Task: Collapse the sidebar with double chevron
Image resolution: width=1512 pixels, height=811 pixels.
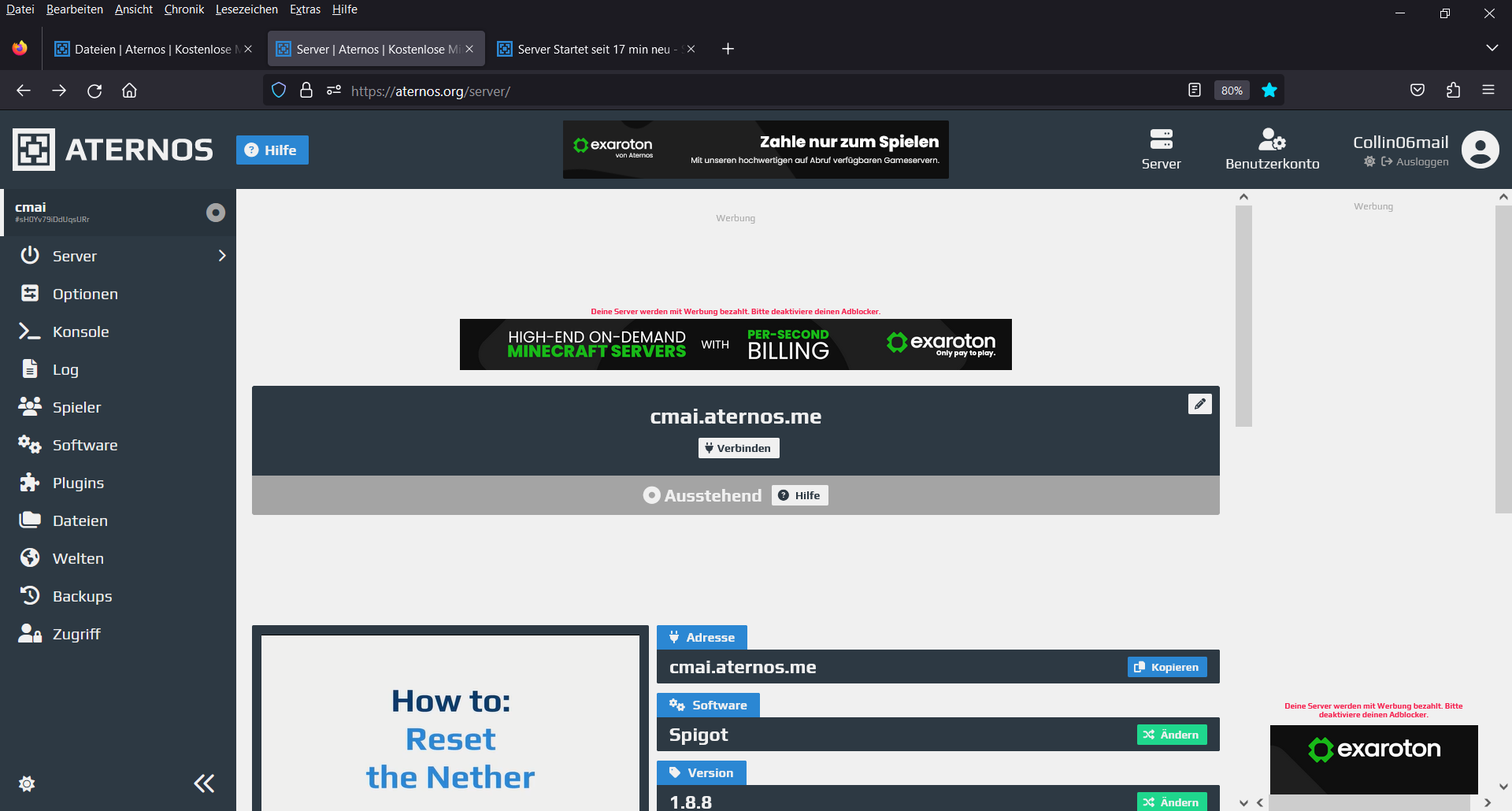Action: 204,783
